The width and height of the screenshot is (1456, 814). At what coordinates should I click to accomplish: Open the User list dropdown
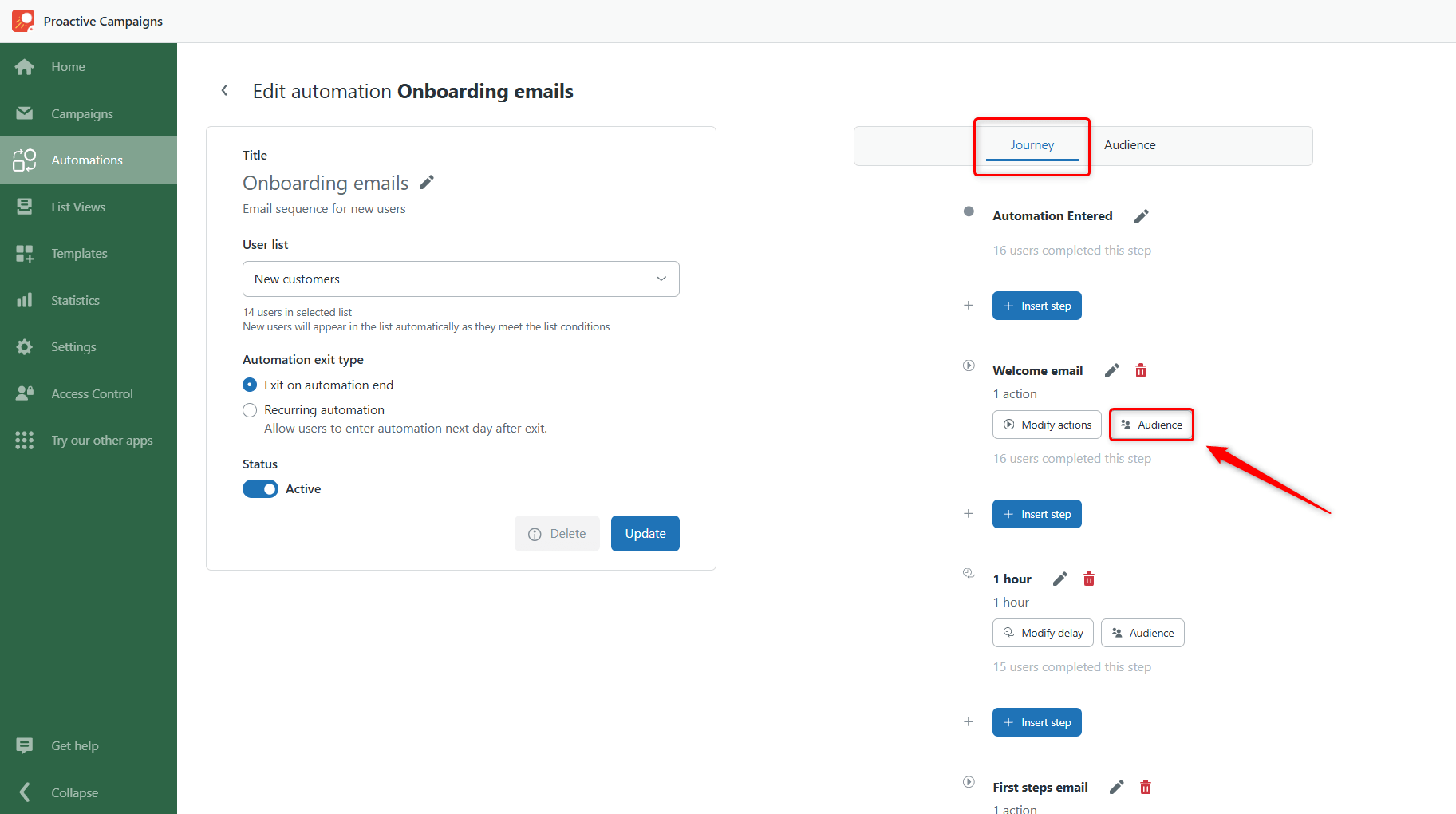tap(461, 279)
